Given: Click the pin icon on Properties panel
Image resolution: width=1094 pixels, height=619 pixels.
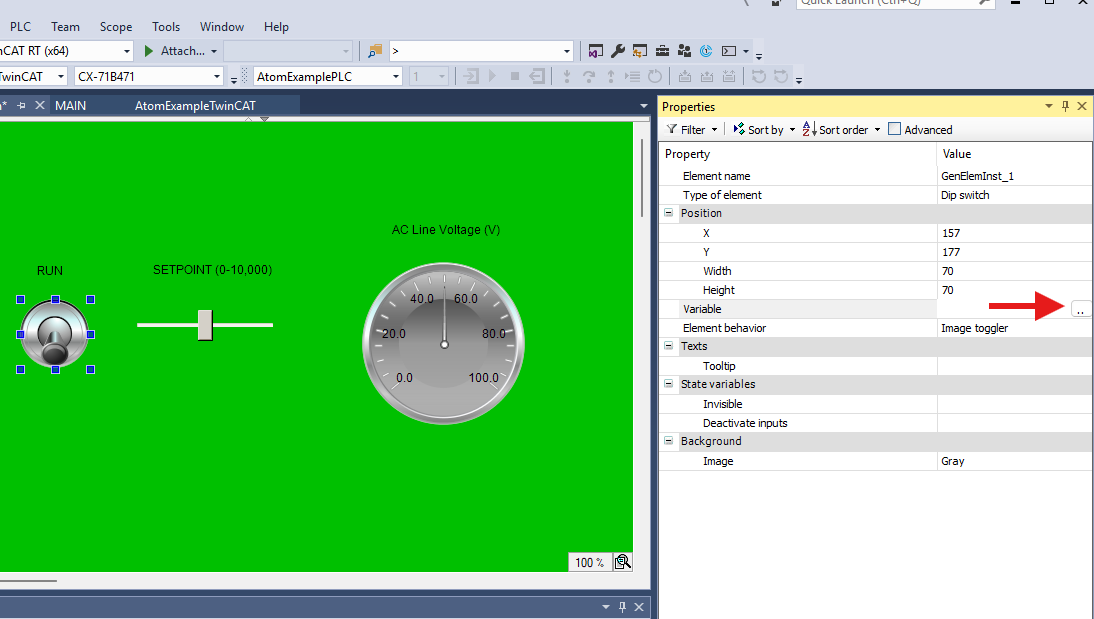Looking at the screenshot, I should tap(1064, 106).
